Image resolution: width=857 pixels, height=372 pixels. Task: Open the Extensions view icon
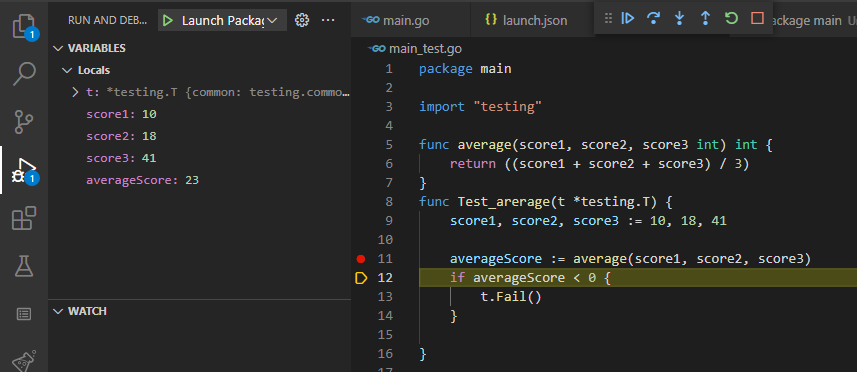pyautogui.click(x=24, y=219)
